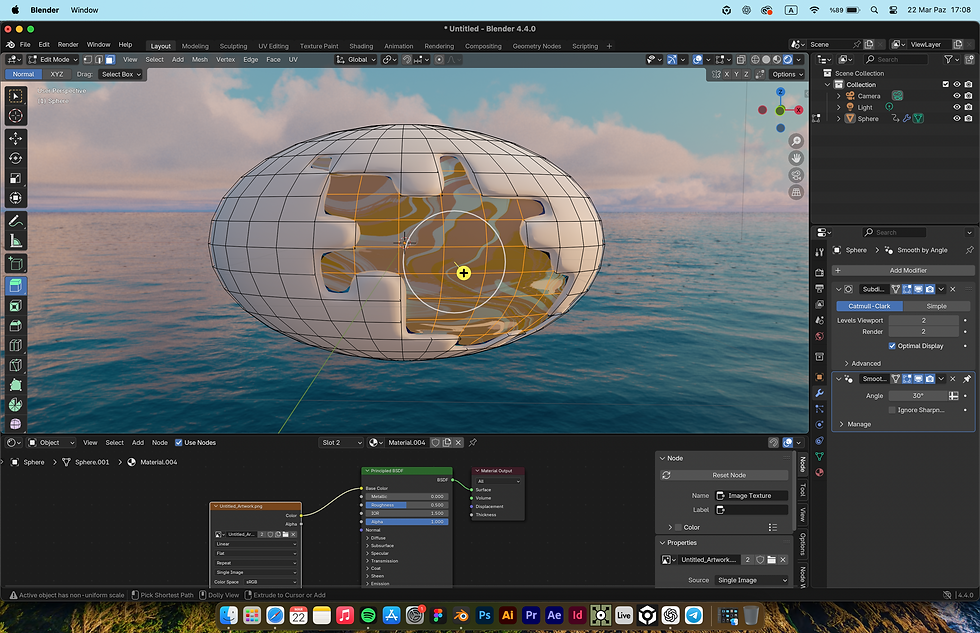Open the Select Box drag dropdown
This screenshot has width=980, height=633.
point(121,74)
